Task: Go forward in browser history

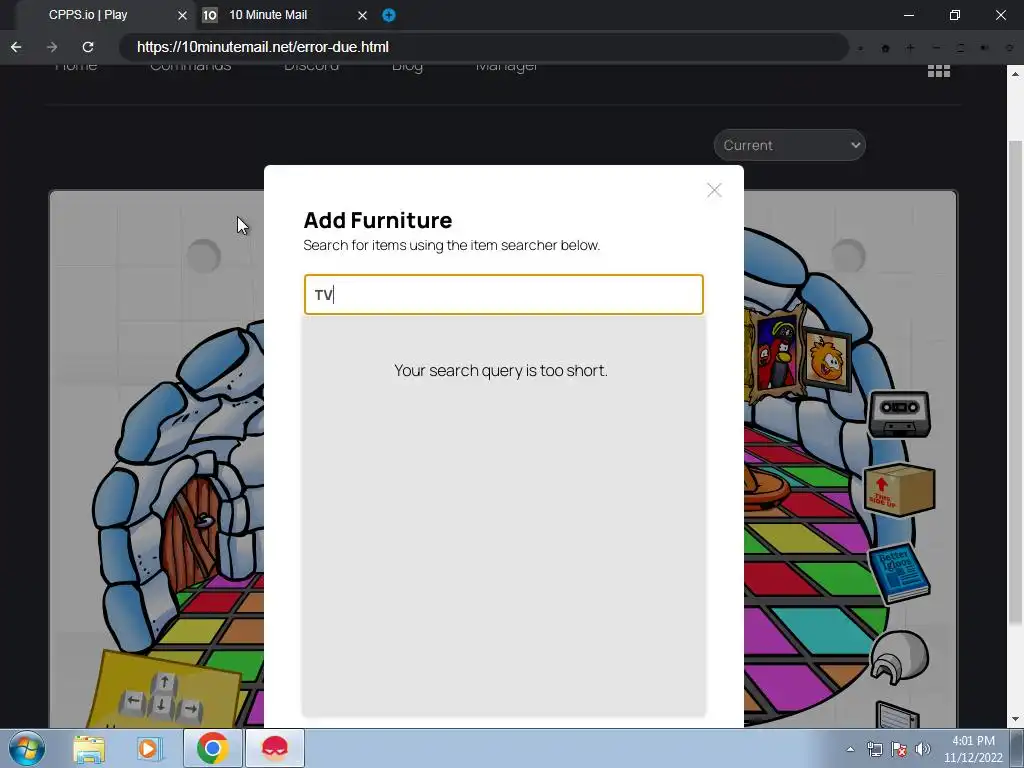Action: coord(52,47)
